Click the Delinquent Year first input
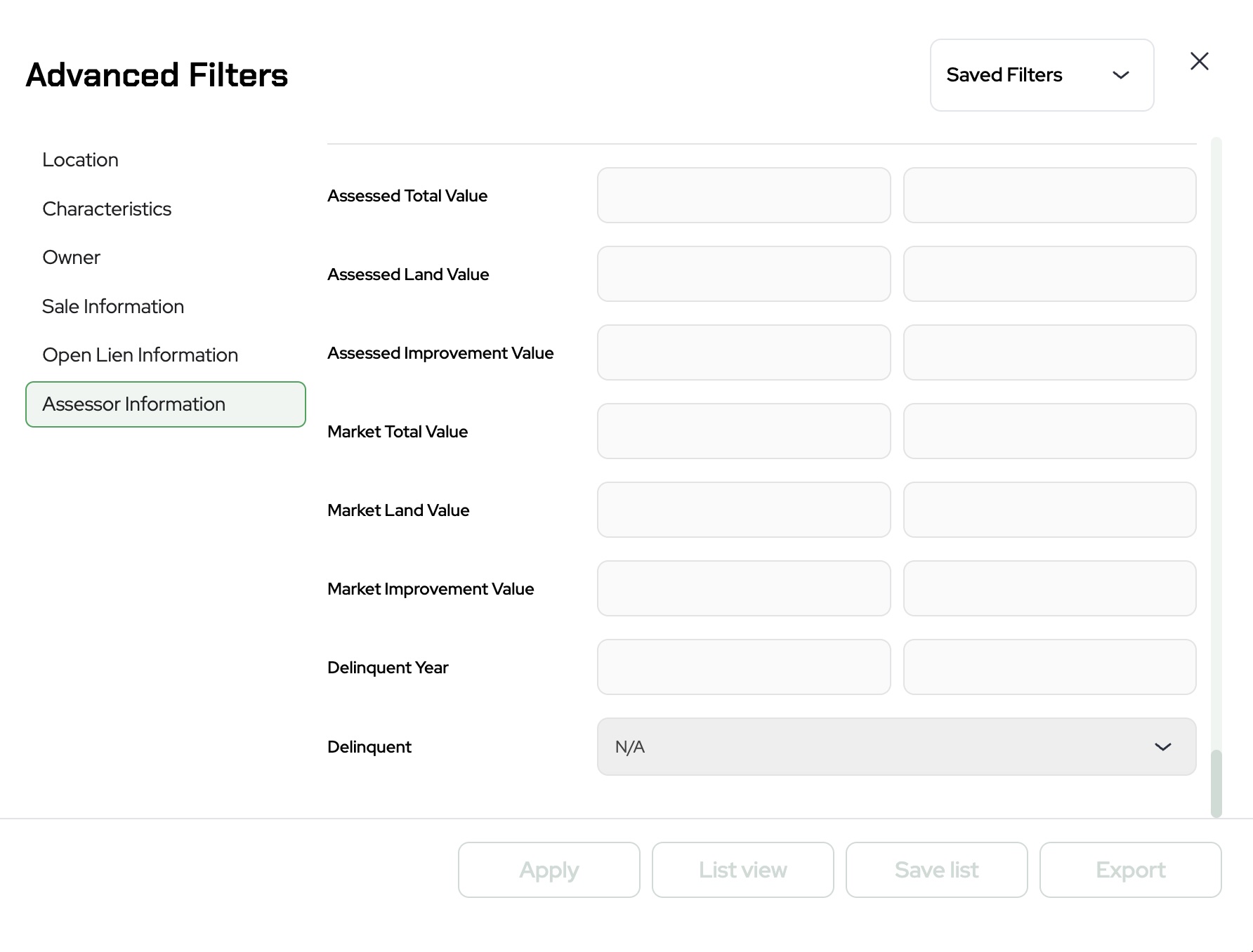This screenshot has width=1253, height=952. (x=744, y=667)
